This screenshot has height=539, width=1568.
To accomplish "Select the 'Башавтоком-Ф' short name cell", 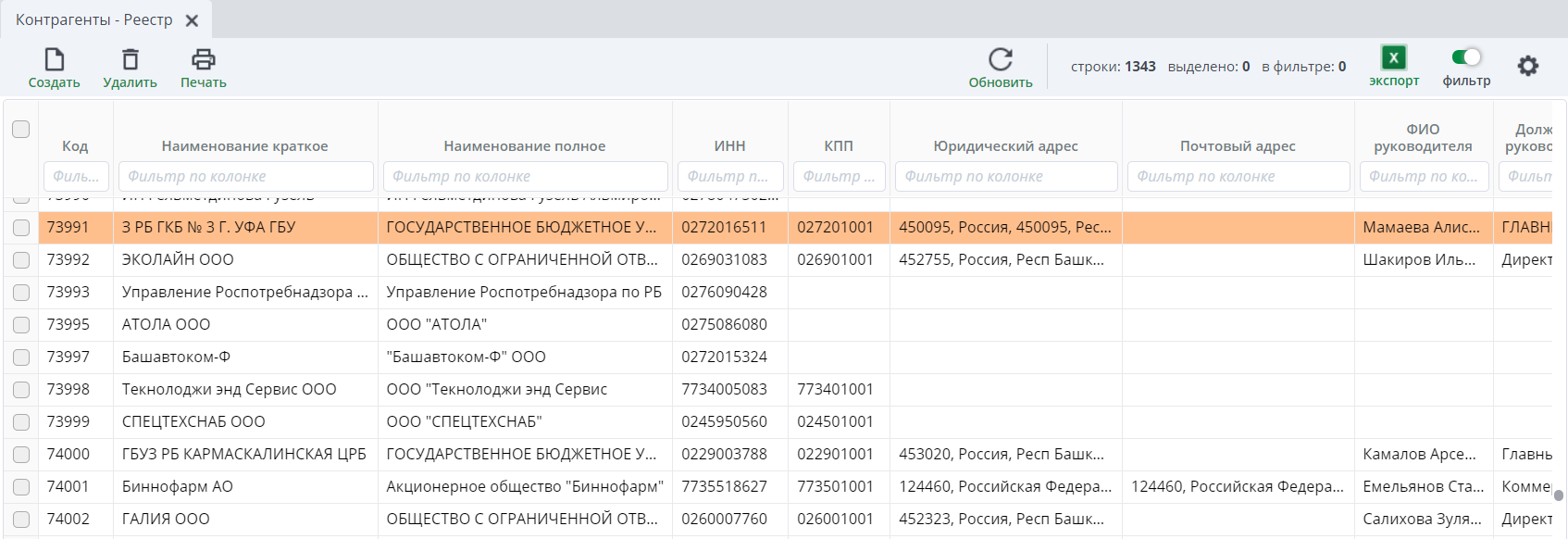I will [x=245, y=357].
